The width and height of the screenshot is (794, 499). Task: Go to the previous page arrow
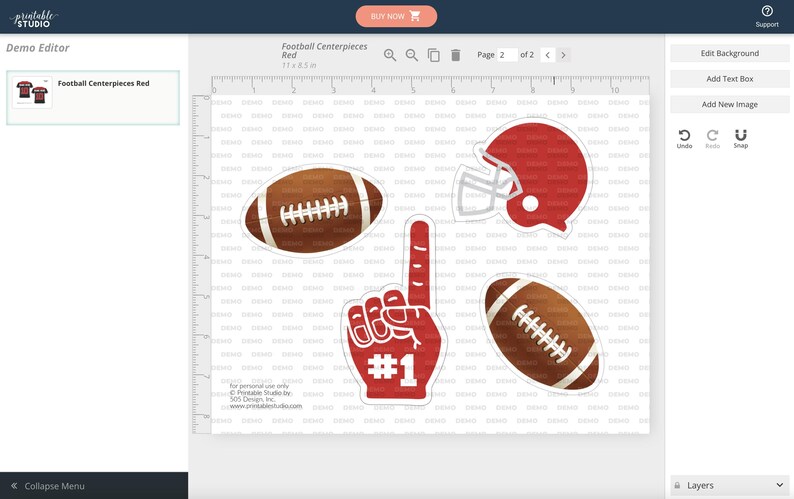coord(547,55)
